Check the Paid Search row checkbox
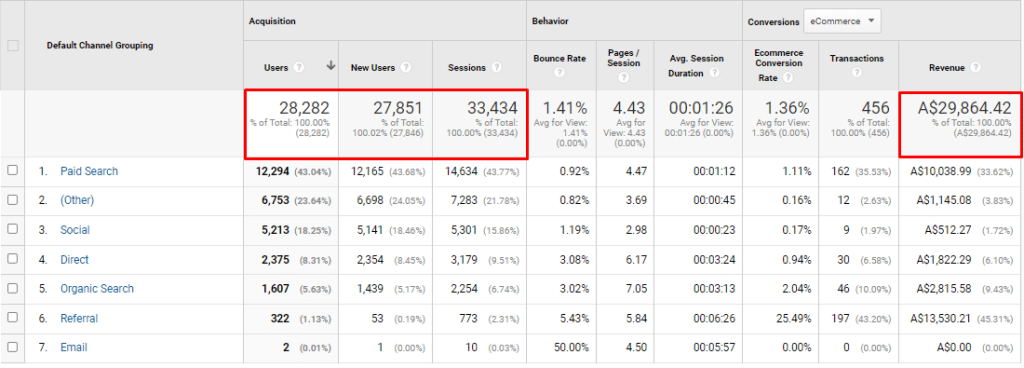The height and width of the screenshot is (368, 1024). click(x=12, y=171)
